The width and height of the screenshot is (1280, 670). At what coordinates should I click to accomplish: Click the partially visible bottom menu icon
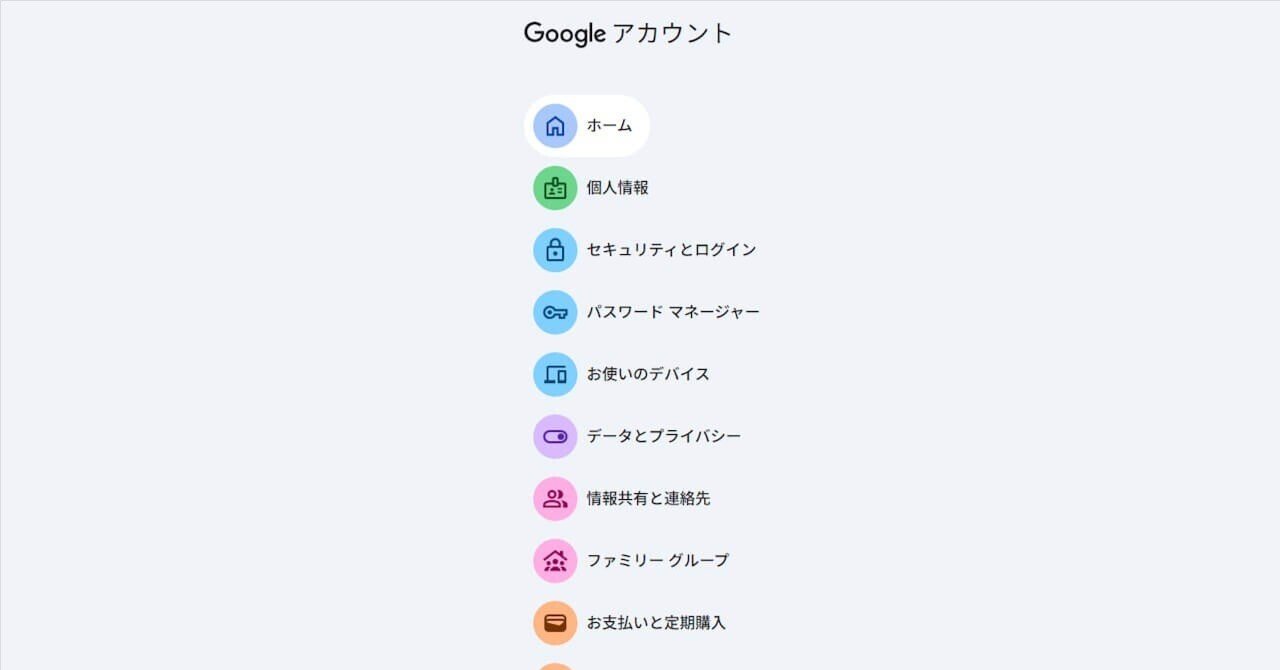tap(555, 665)
